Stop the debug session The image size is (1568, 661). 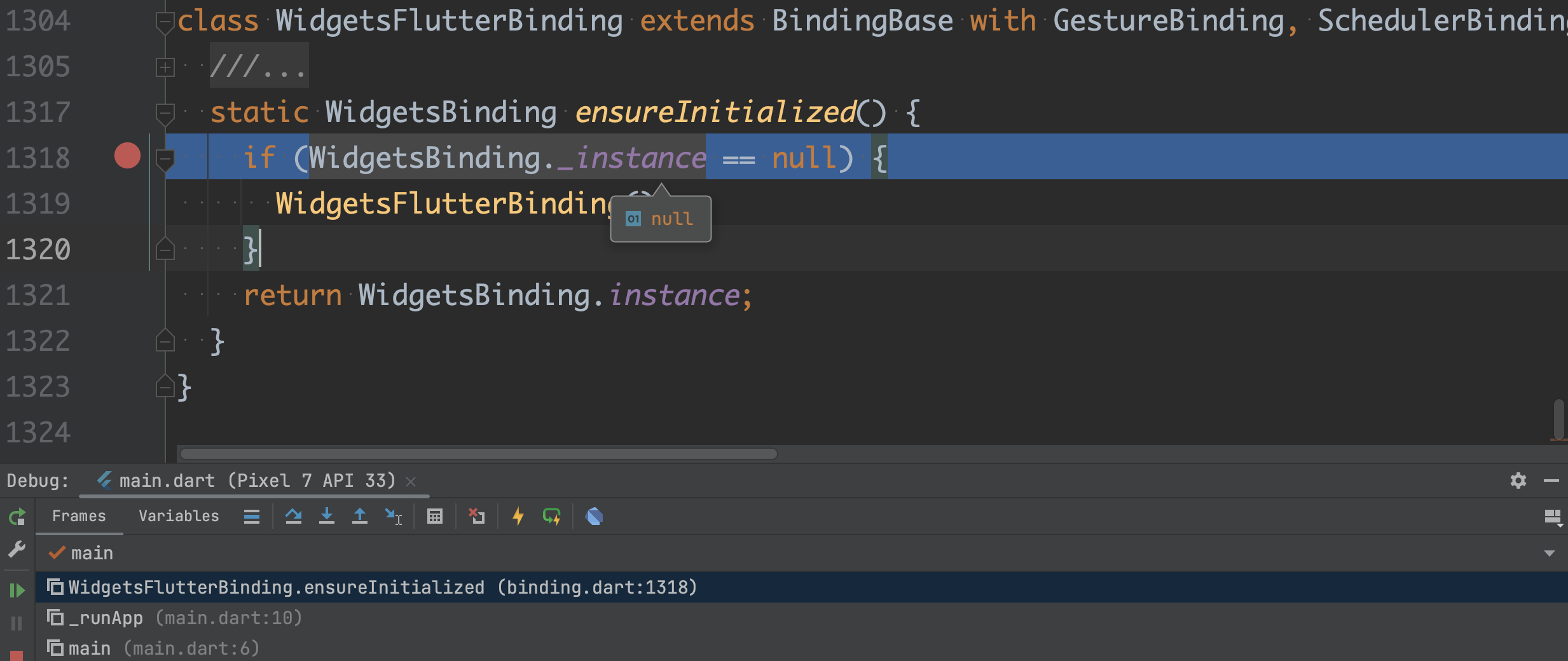[x=17, y=655]
